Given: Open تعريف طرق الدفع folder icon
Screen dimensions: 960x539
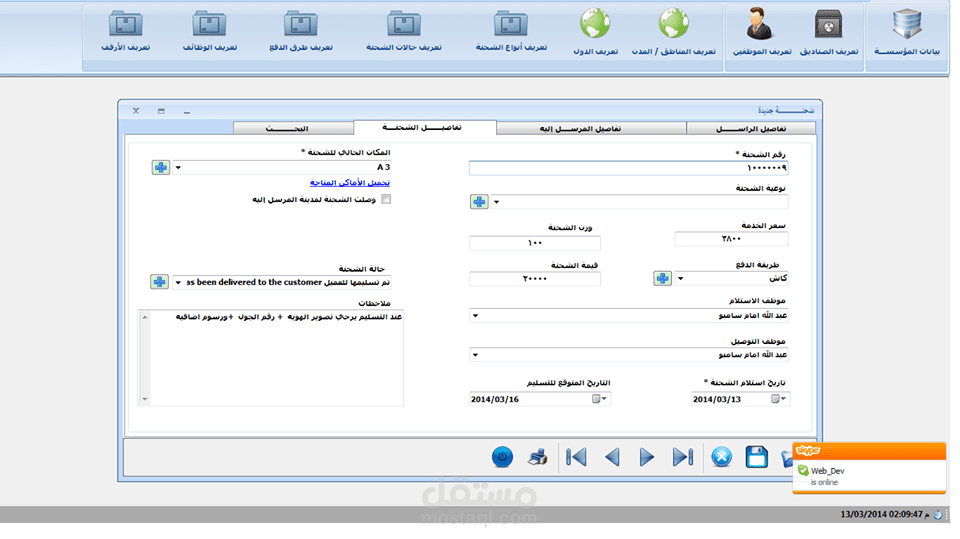Looking at the screenshot, I should [301, 29].
